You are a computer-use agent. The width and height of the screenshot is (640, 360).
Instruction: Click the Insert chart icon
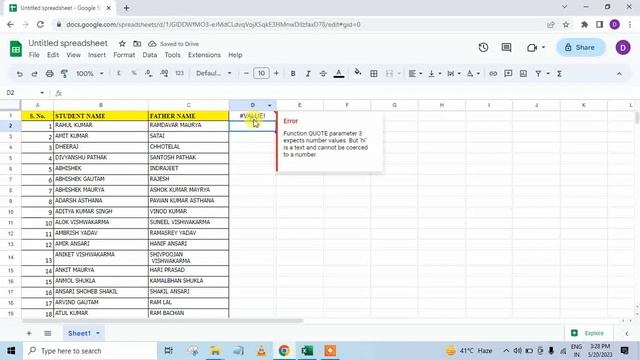pyautogui.click(x=523, y=73)
